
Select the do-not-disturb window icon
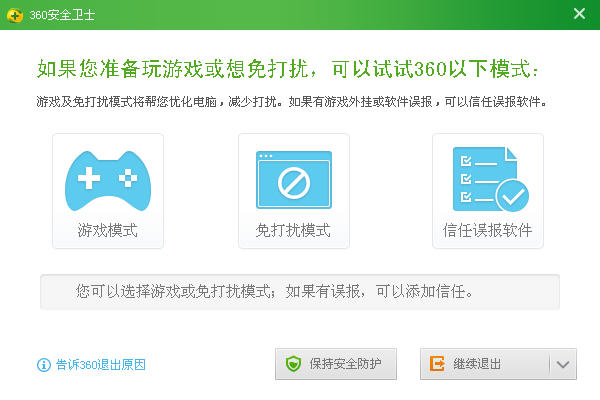point(293,179)
